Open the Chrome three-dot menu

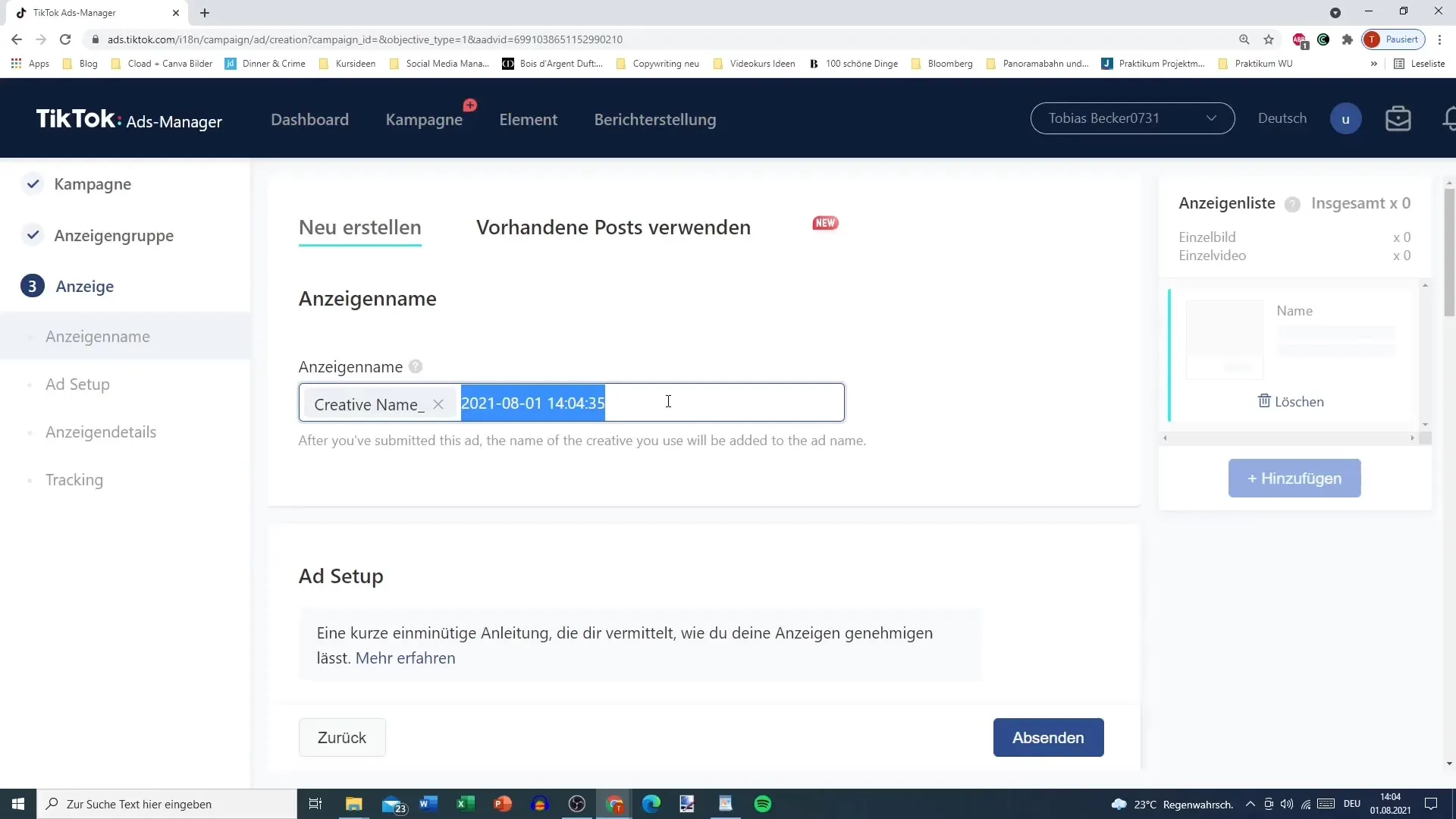(1439, 39)
